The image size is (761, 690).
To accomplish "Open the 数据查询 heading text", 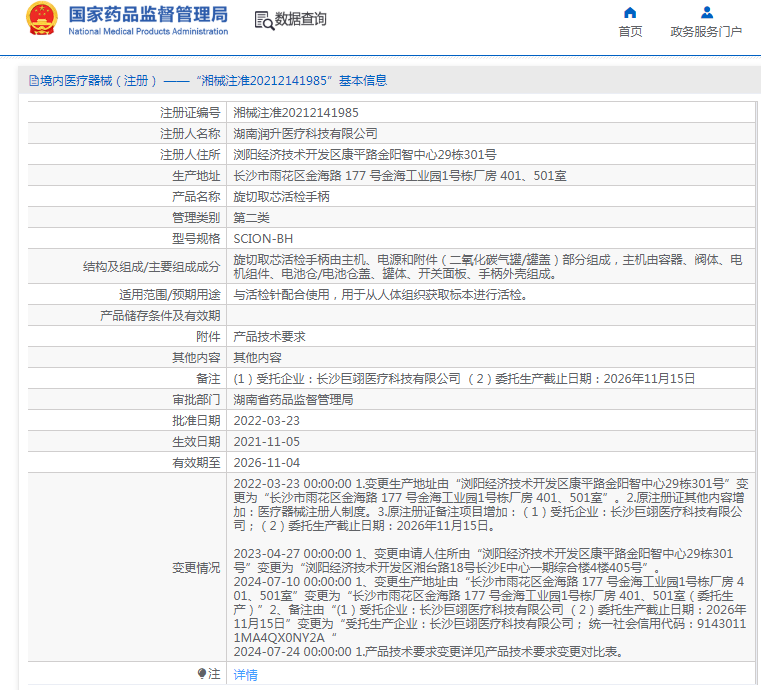I will [x=300, y=20].
